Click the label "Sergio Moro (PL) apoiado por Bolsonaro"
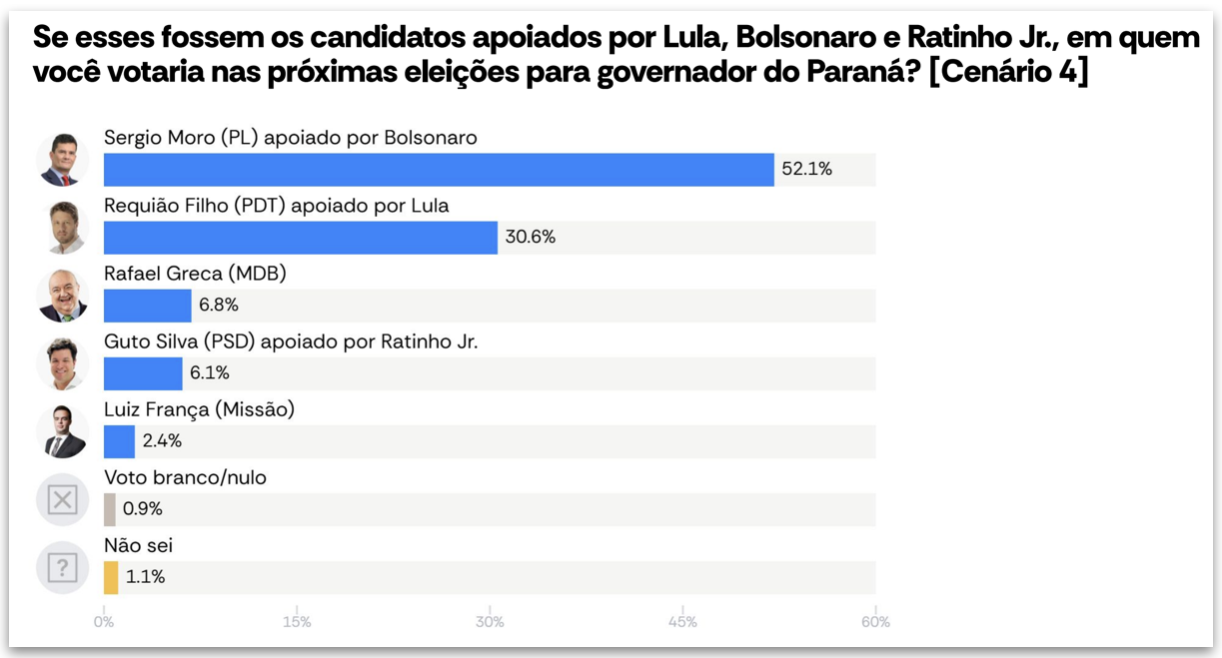1222x658 pixels. [x=290, y=138]
